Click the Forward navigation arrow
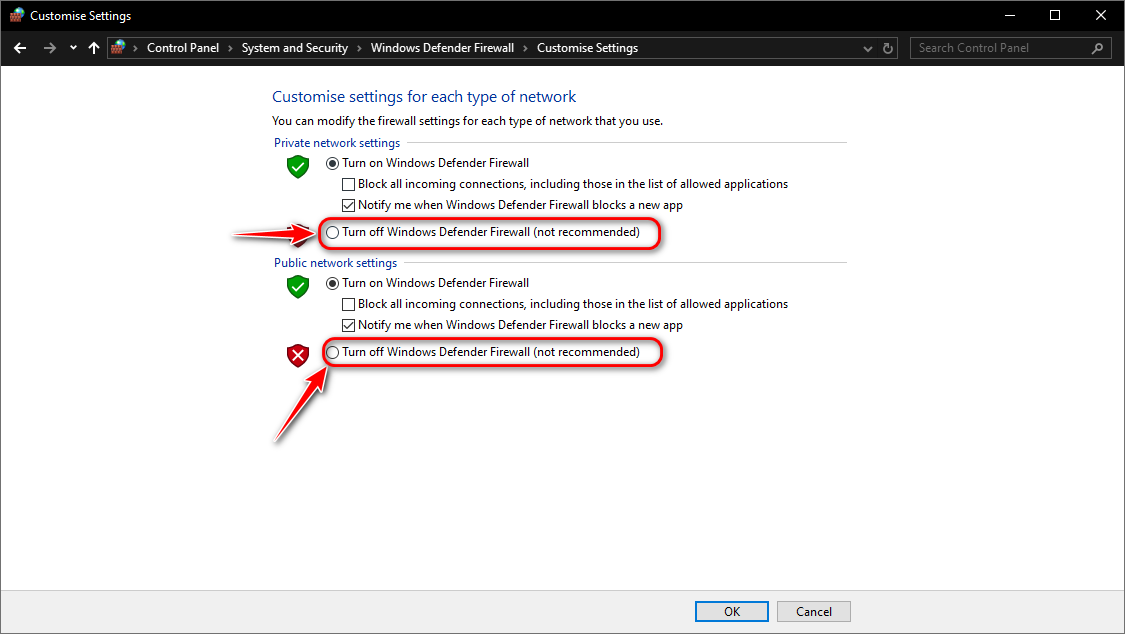The width and height of the screenshot is (1125, 634). [x=47, y=47]
